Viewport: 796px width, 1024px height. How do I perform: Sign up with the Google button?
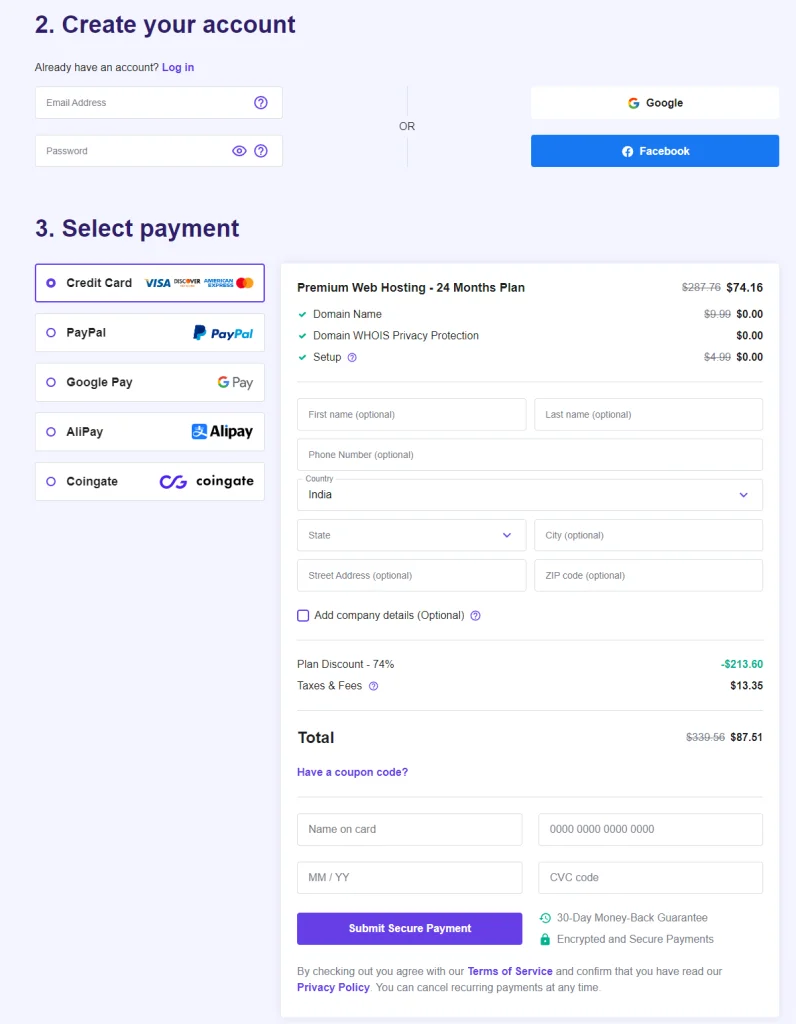(x=654, y=103)
